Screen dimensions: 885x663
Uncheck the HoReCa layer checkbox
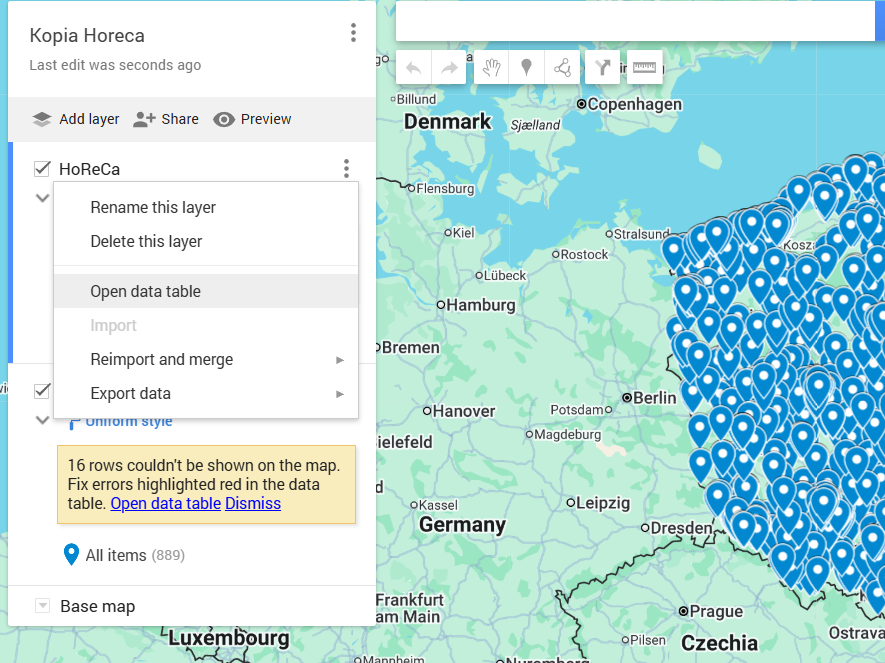42,169
